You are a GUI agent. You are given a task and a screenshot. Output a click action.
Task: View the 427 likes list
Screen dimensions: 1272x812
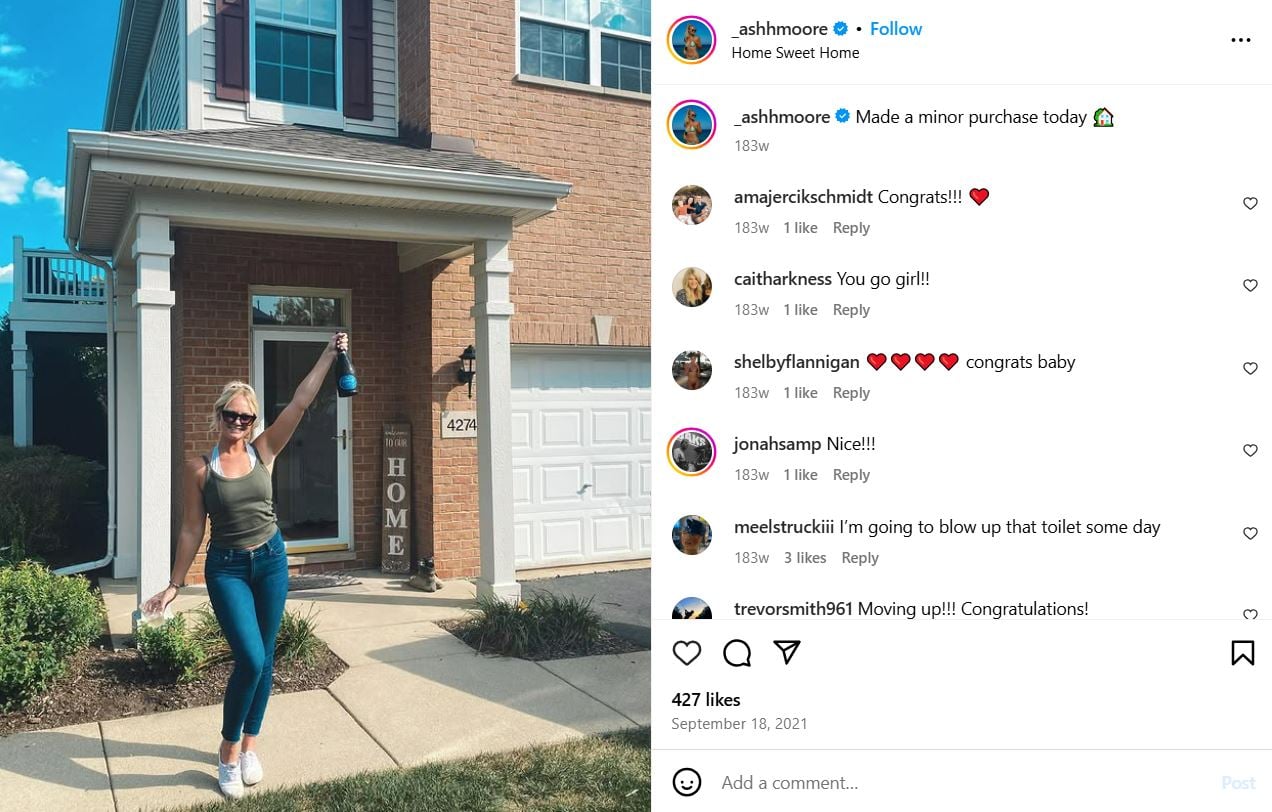click(x=706, y=700)
